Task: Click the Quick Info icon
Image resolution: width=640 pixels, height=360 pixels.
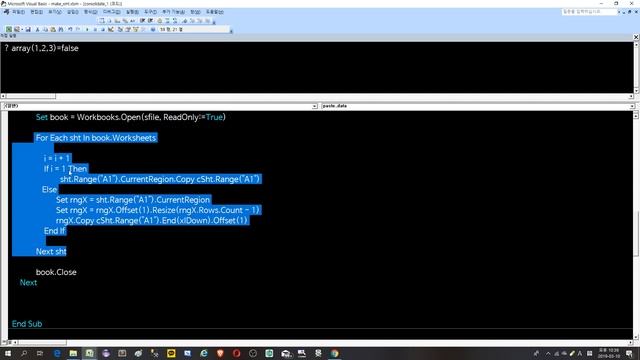Action: pyautogui.click(x=117, y=21)
